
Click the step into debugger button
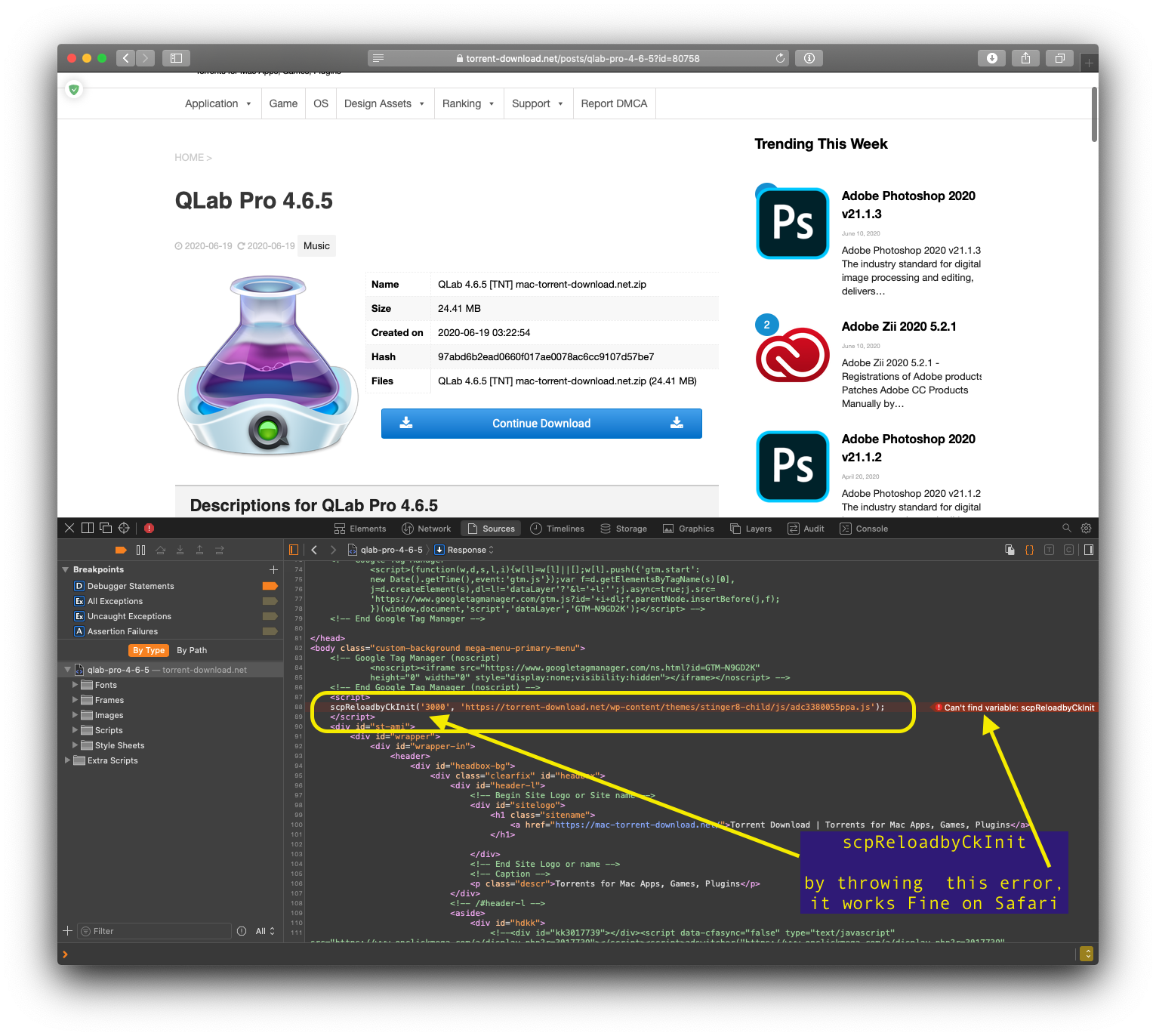pos(180,550)
